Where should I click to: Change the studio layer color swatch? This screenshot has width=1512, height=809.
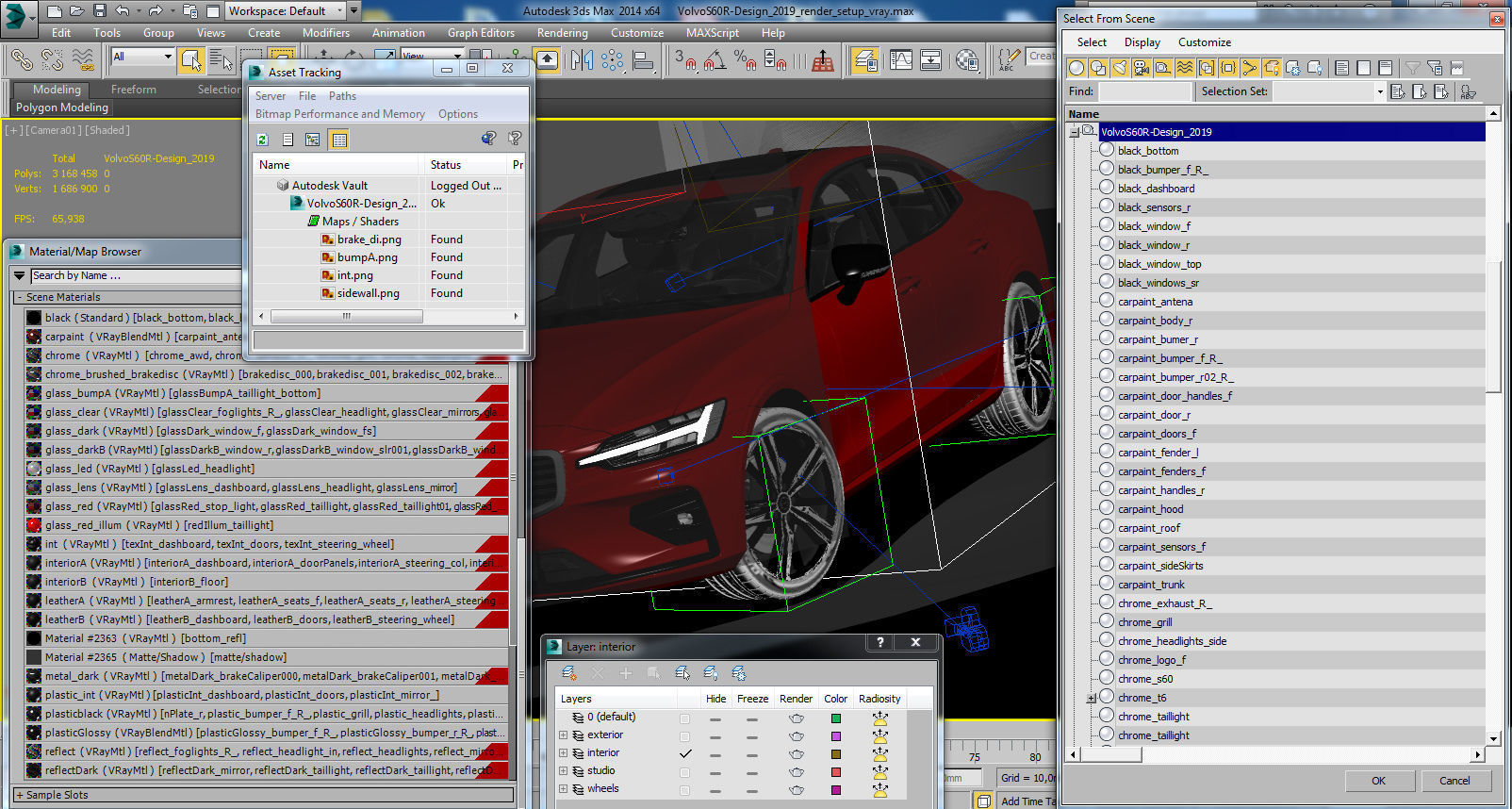[835, 771]
